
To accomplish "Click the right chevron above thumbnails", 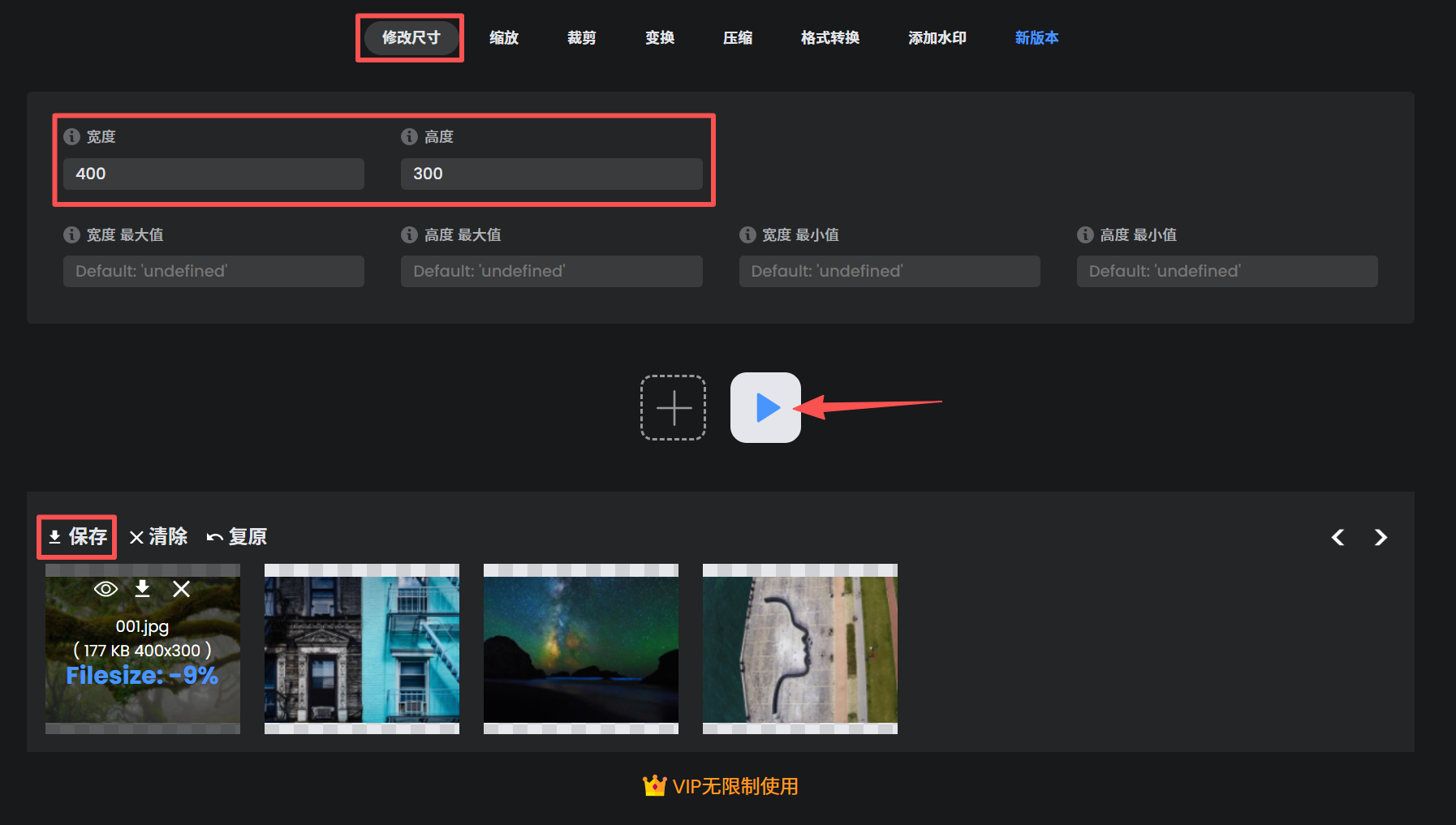I will pyautogui.click(x=1381, y=537).
